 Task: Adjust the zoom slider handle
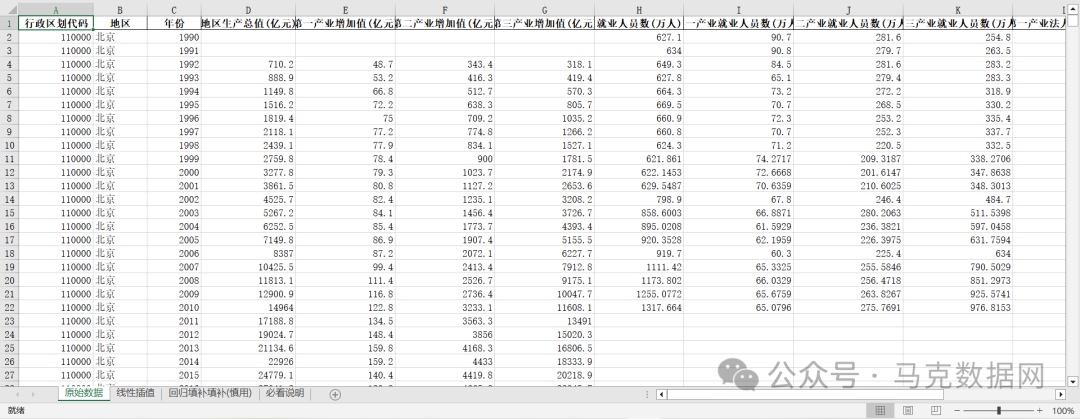pos(999,411)
